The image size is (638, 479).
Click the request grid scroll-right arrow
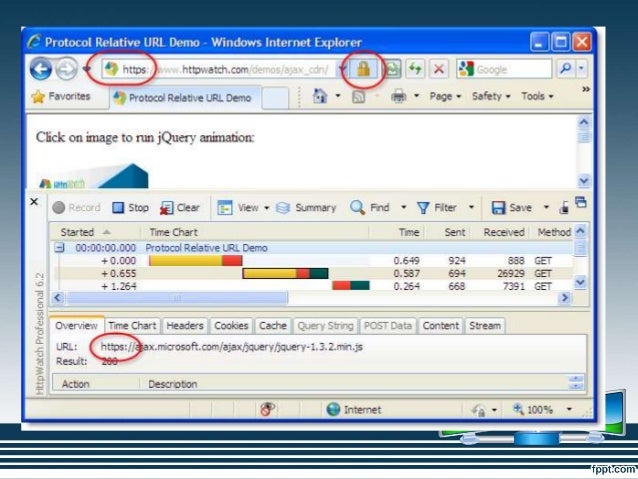(x=565, y=298)
